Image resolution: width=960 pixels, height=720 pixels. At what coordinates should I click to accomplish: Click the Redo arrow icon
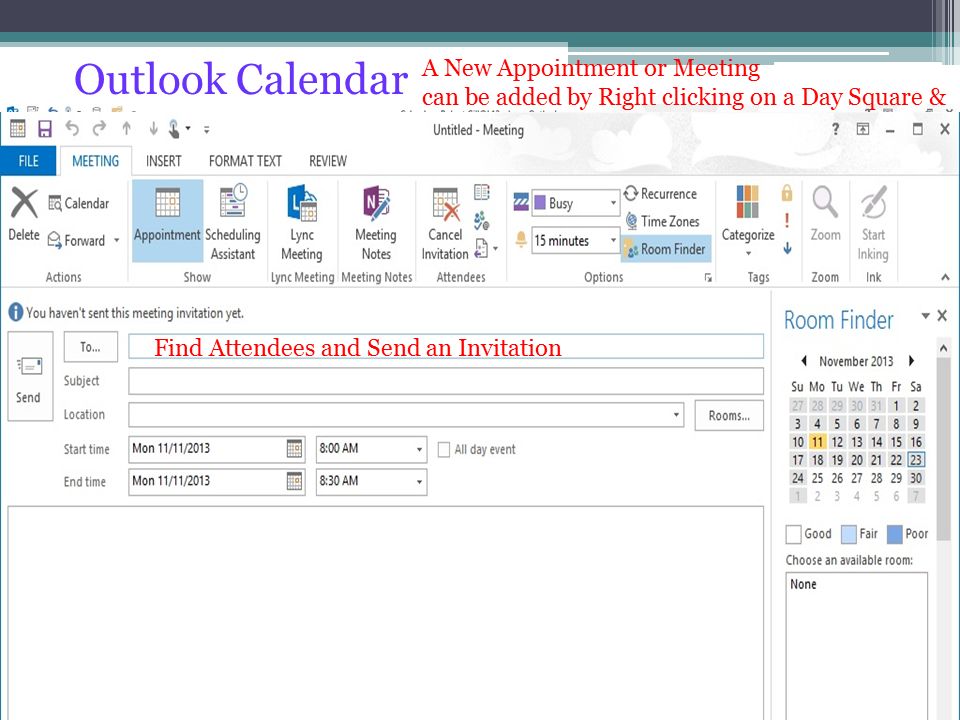(x=99, y=129)
